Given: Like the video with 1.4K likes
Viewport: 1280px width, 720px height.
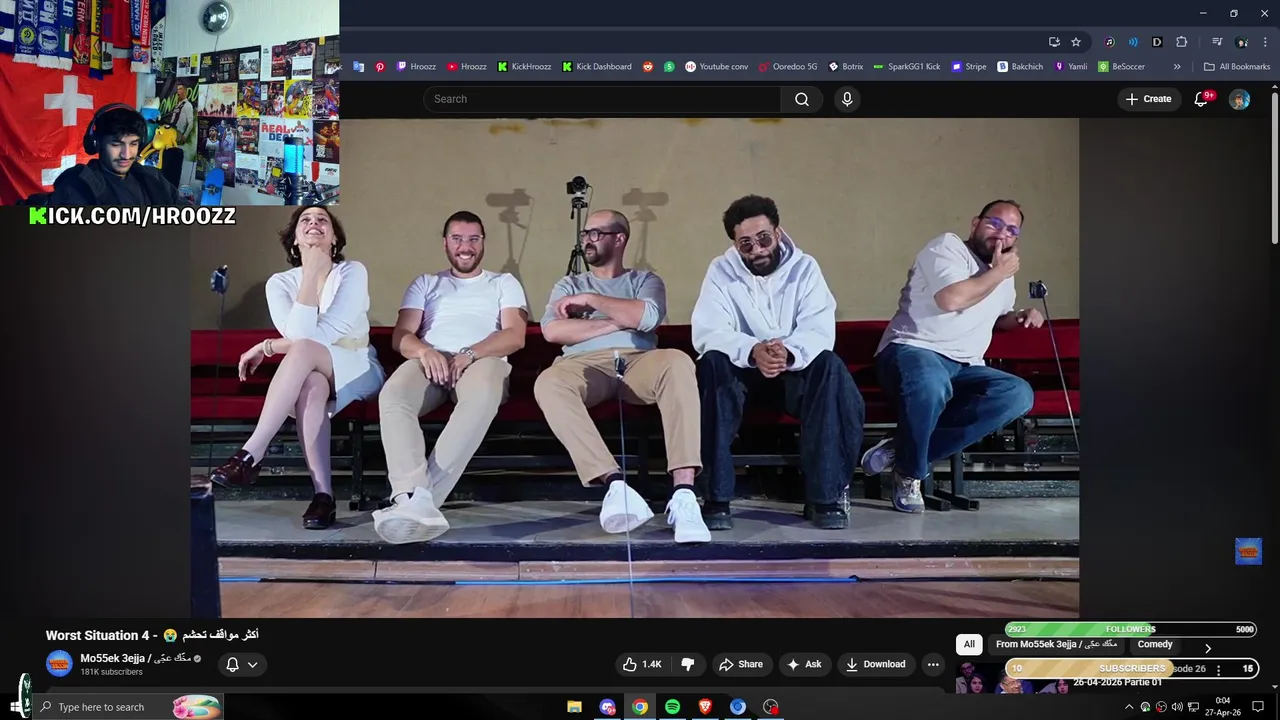Looking at the screenshot, I should coord(642,664).
